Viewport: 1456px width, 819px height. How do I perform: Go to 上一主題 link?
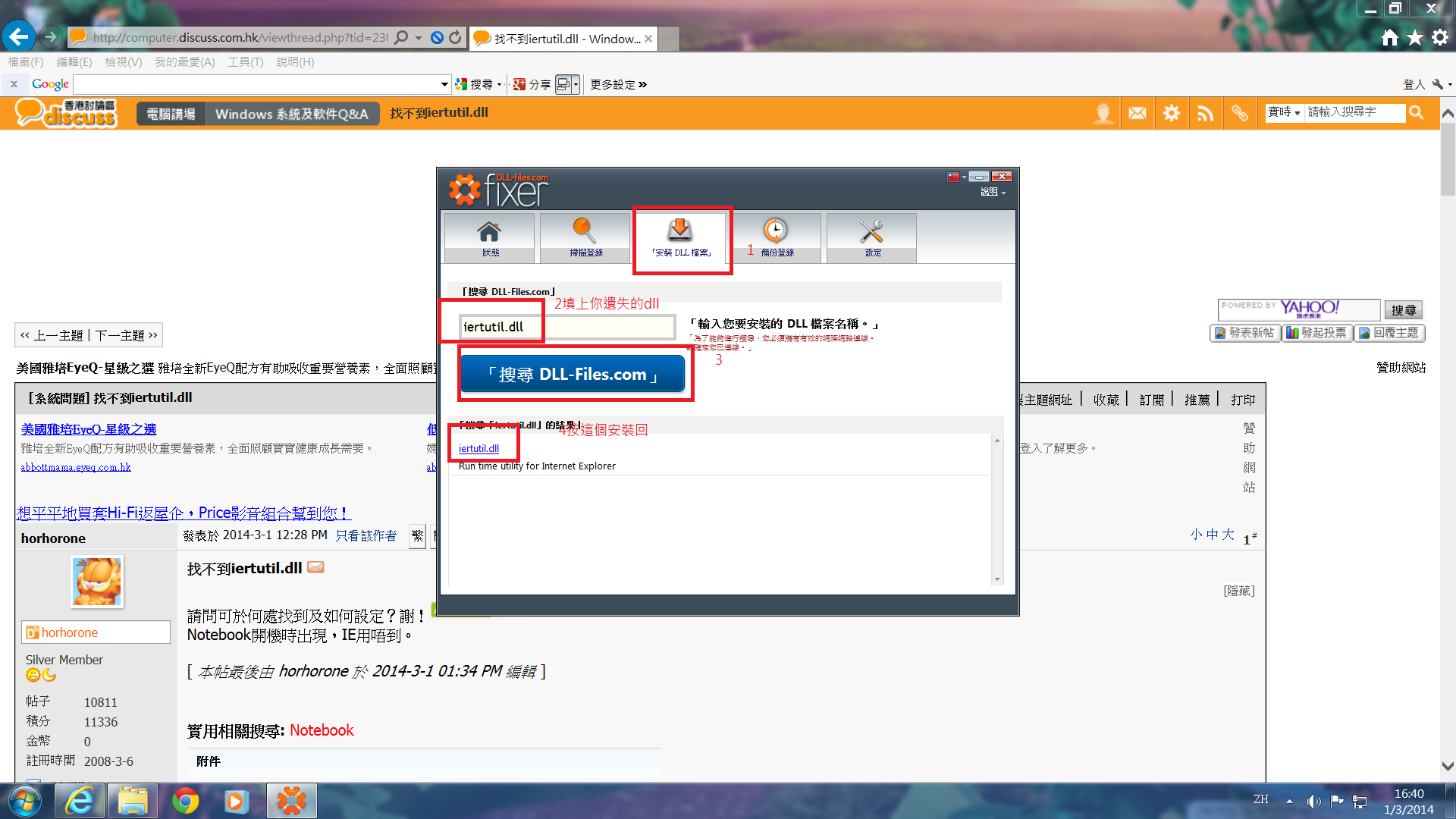click(58, 335)
